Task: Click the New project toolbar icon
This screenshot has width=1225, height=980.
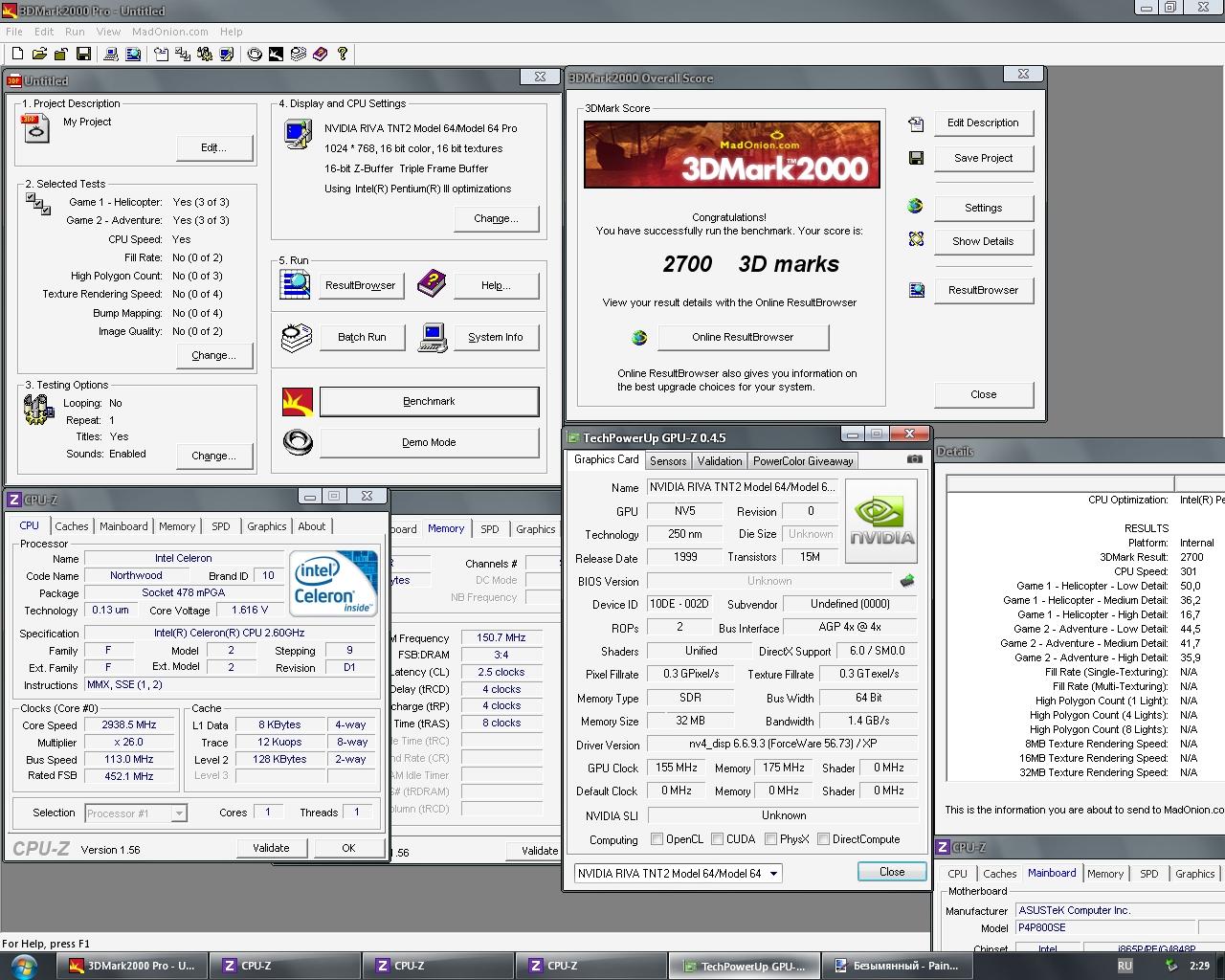Action: point(17,55)
